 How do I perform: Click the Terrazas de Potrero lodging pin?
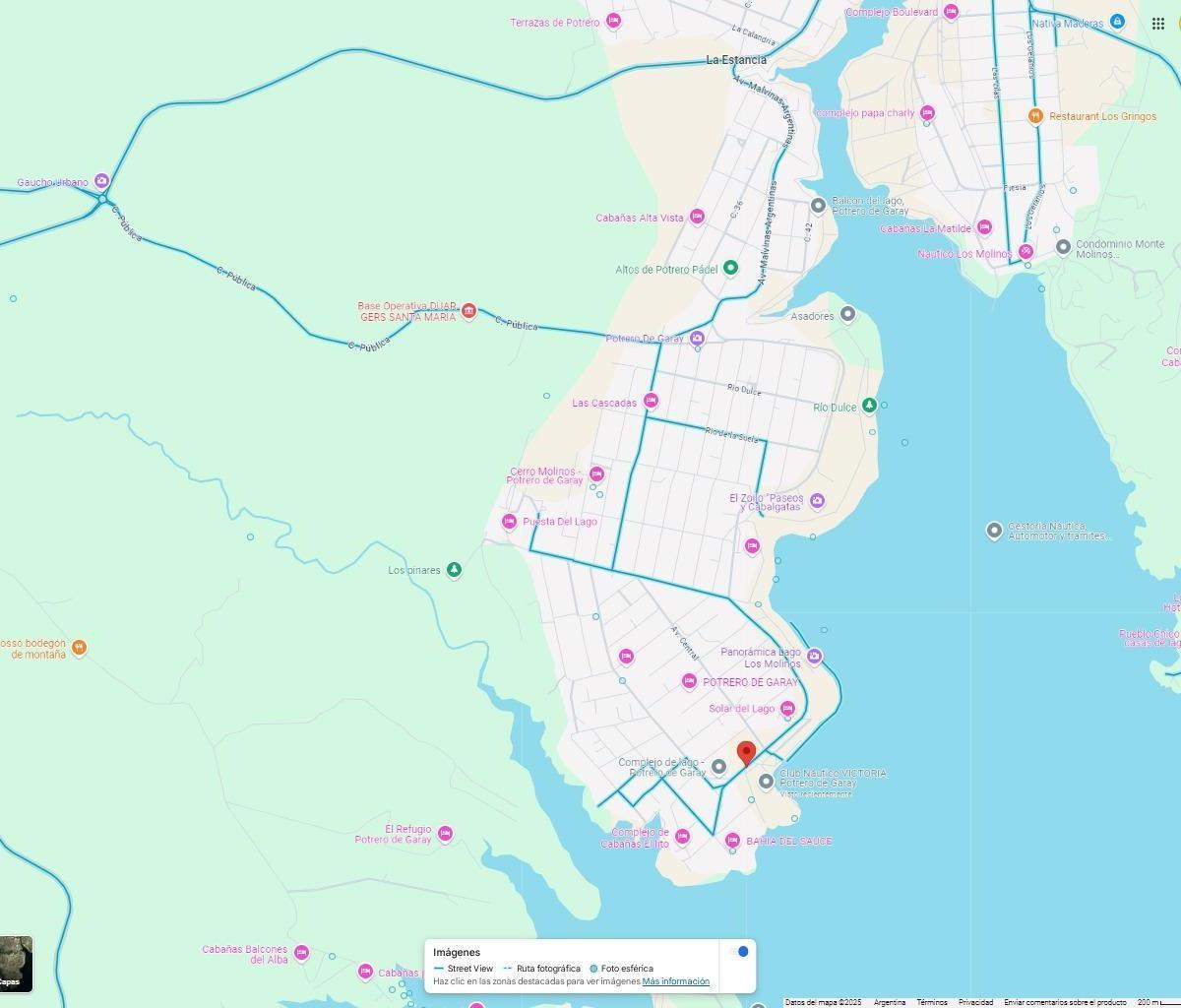click(614, 21)
